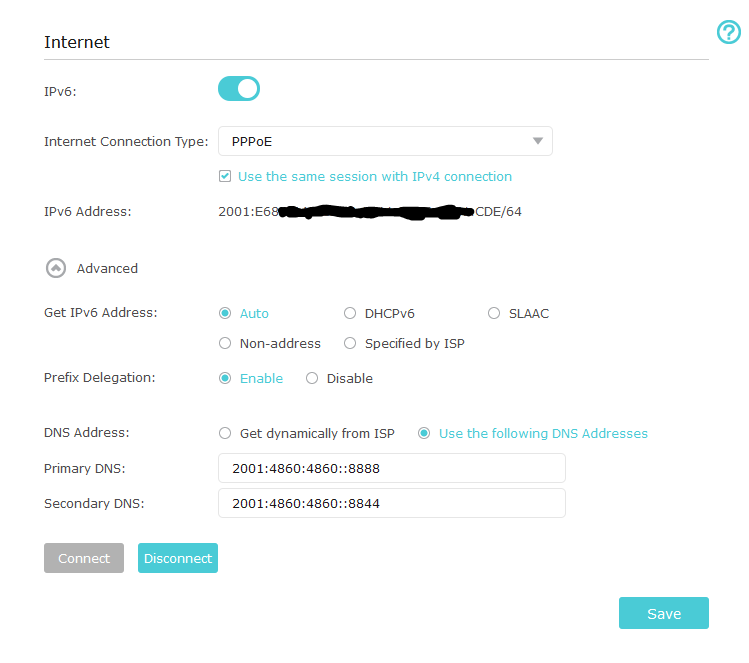Uncheck Use the same session with IPv4
Screen dimensions: 749x663
tap(225, 177)
